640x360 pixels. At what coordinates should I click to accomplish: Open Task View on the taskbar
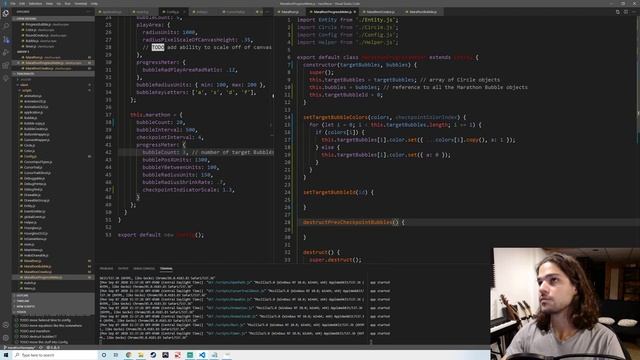tap(116, 355)
